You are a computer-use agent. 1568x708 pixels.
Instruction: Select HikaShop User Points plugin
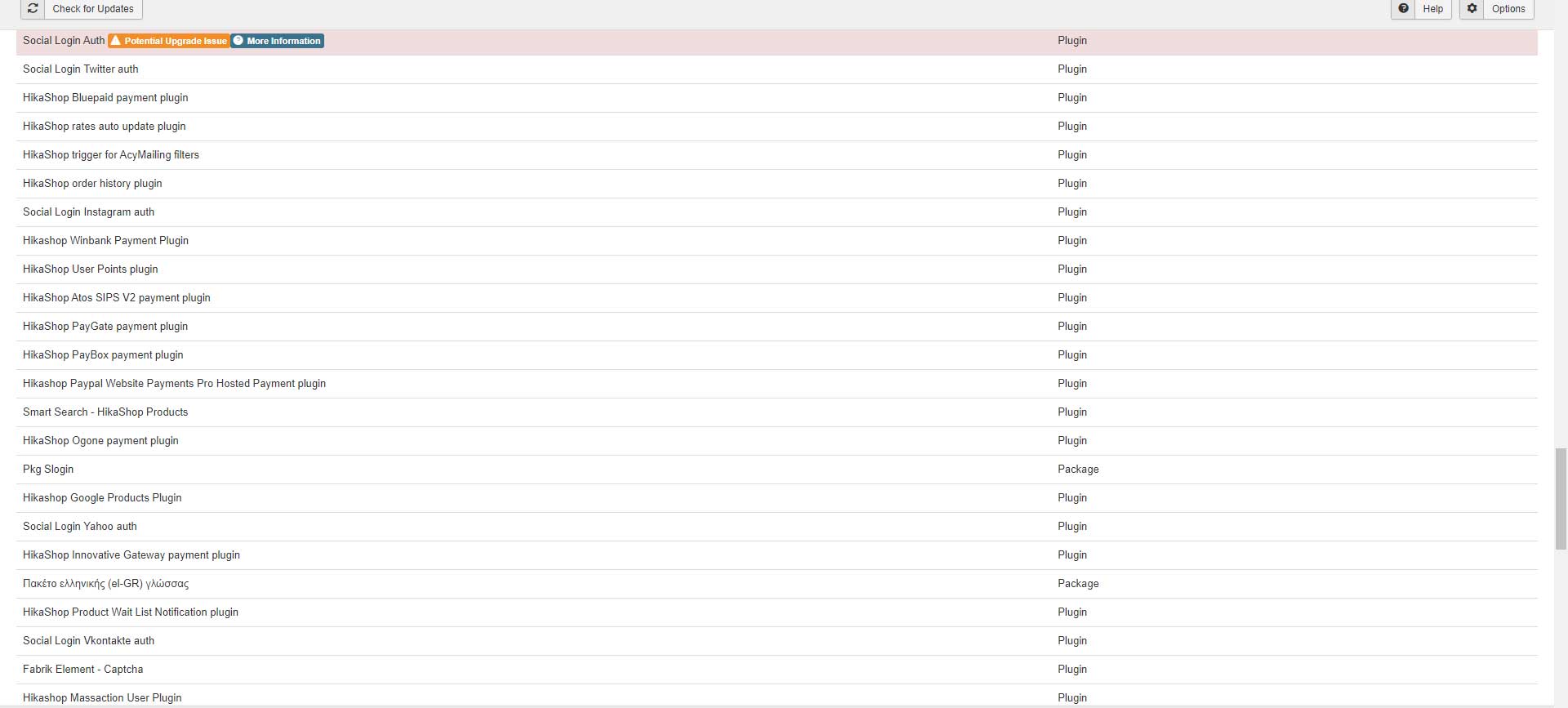[x=91, y=269]
